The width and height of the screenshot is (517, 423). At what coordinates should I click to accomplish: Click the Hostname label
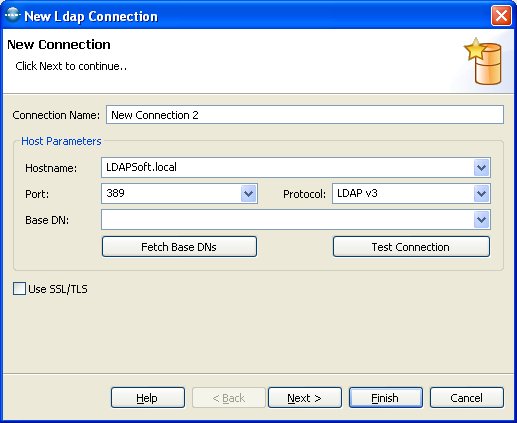(51, 168)
